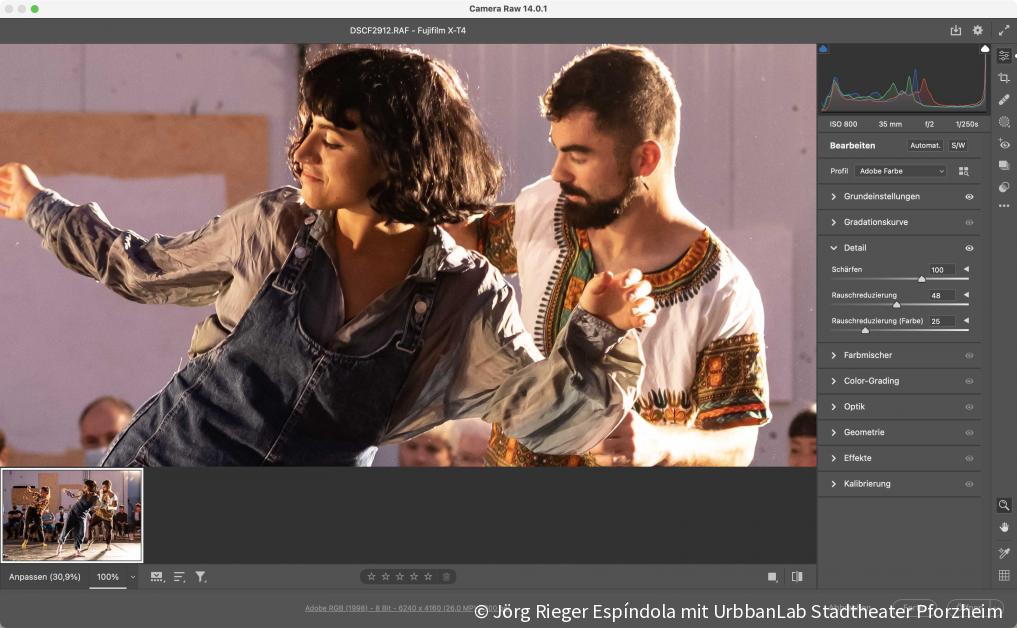Click the save image icon top right

(955, 30)
